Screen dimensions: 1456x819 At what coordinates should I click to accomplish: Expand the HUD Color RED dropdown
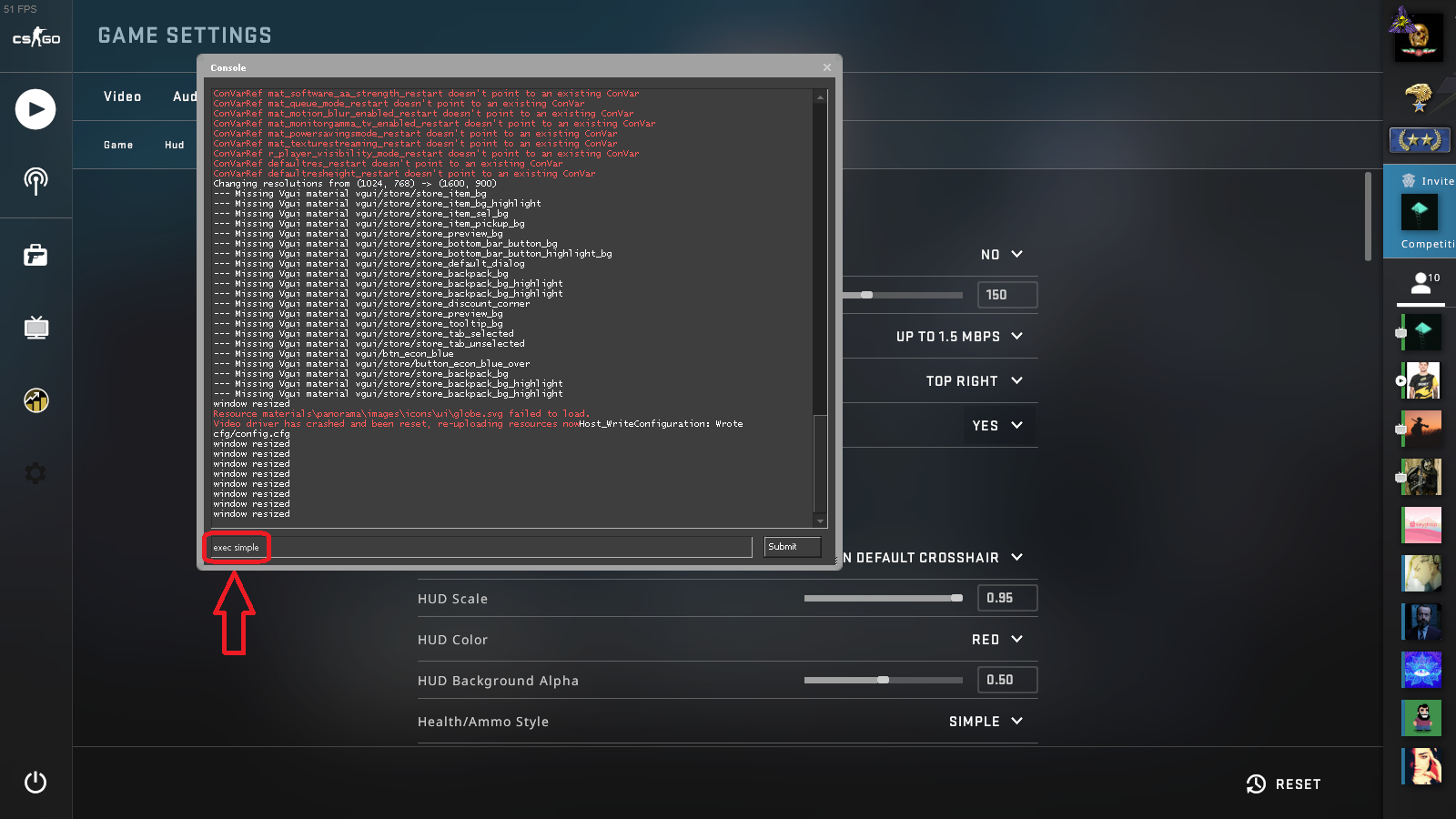click(997, 640)
